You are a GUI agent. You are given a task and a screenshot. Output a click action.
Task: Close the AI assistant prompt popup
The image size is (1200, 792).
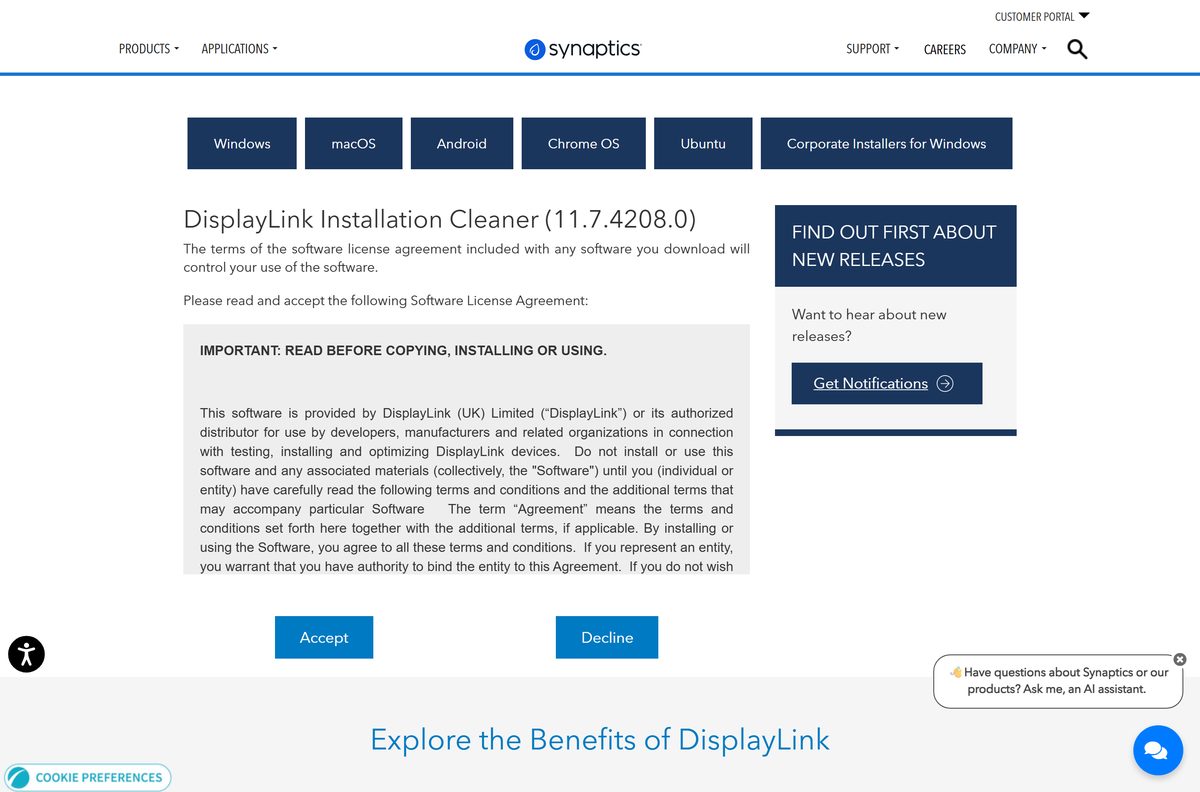pos(1180,659)
